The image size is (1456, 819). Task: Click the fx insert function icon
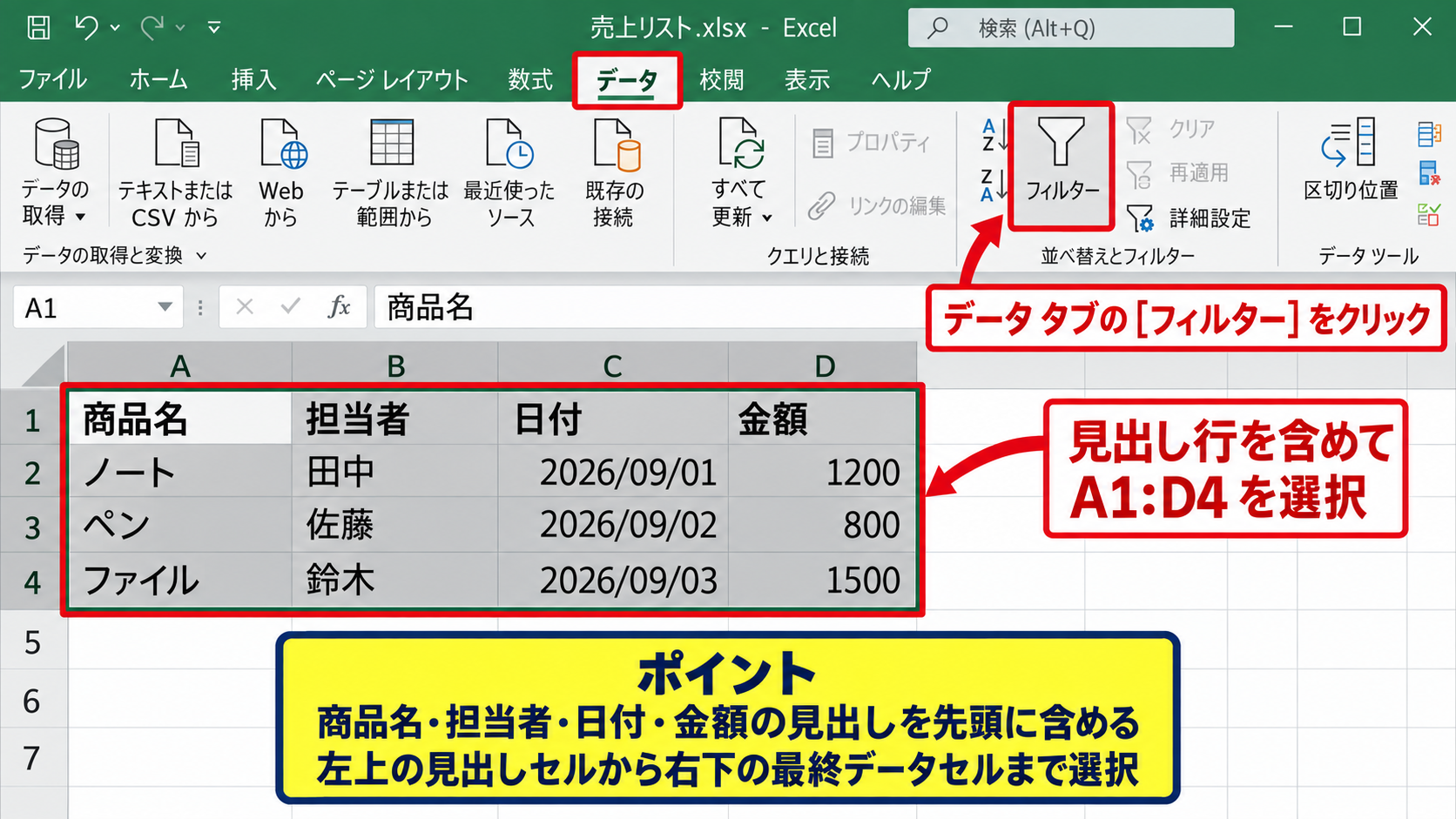(x=339, y=306)
